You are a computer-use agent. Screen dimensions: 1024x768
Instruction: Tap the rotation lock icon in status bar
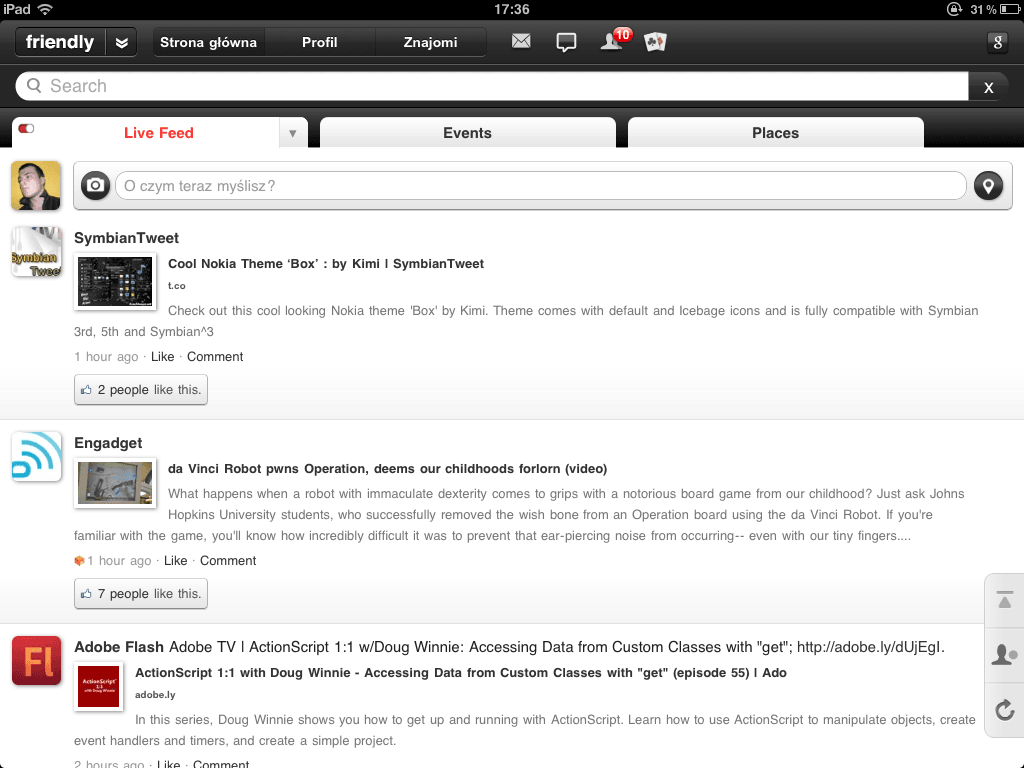[954, 9]
